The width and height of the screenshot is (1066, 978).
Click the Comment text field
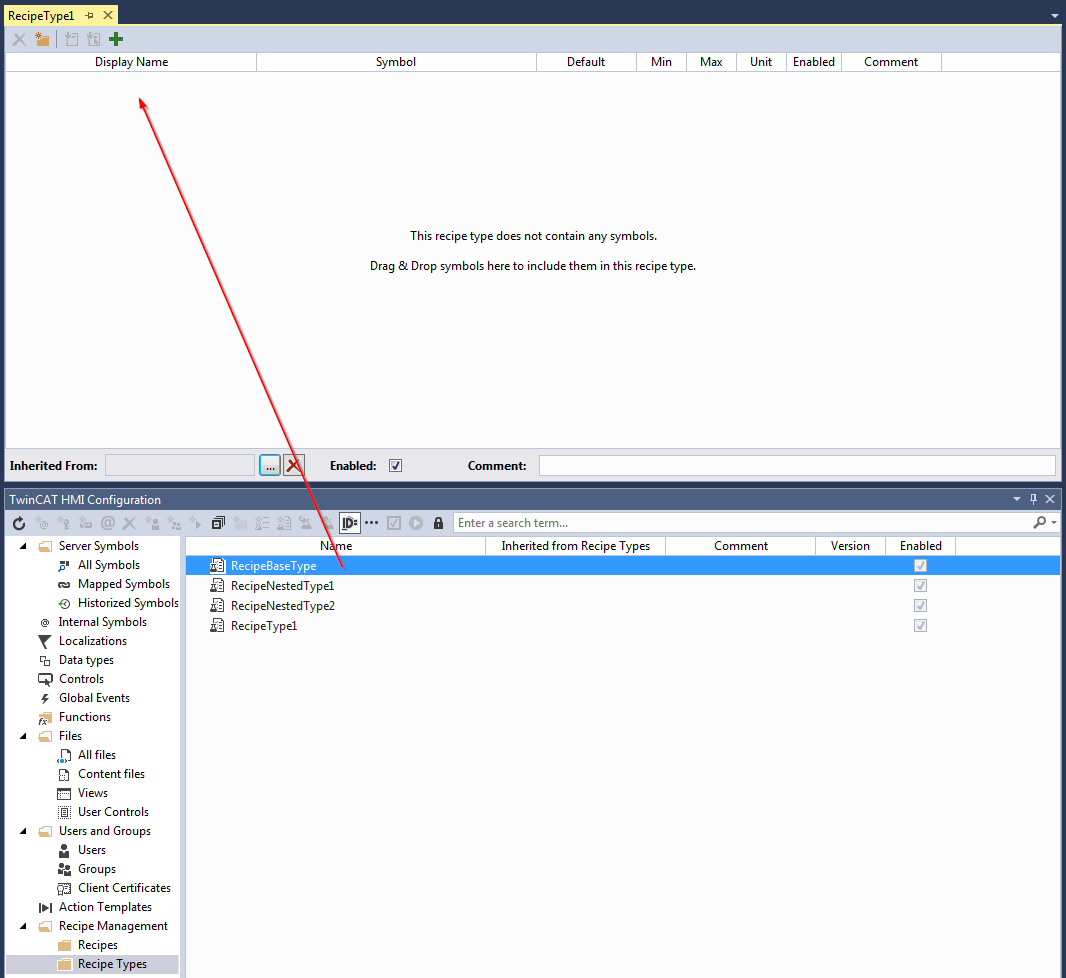pyautogui.click(x=797, y=466)
